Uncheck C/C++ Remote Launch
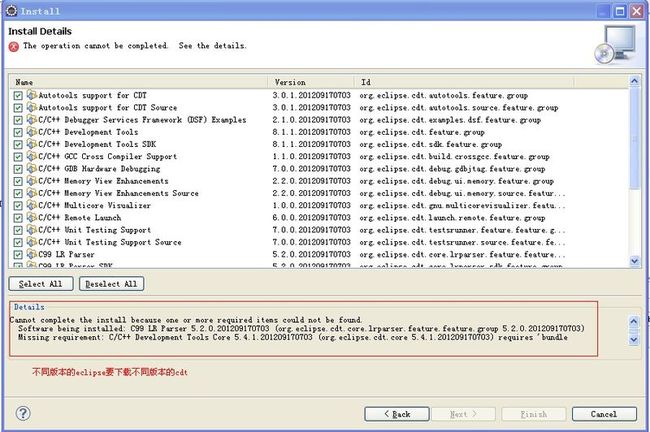The width and height of the screenshot is (650, 432). click(x=18, y=218)
